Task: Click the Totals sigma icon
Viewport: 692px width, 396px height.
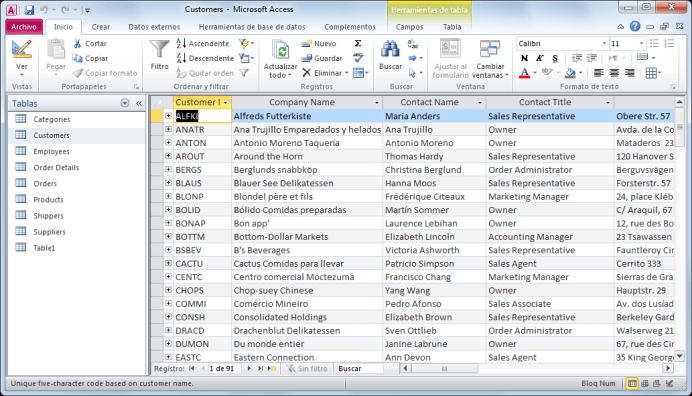Action: click(358, 43)
